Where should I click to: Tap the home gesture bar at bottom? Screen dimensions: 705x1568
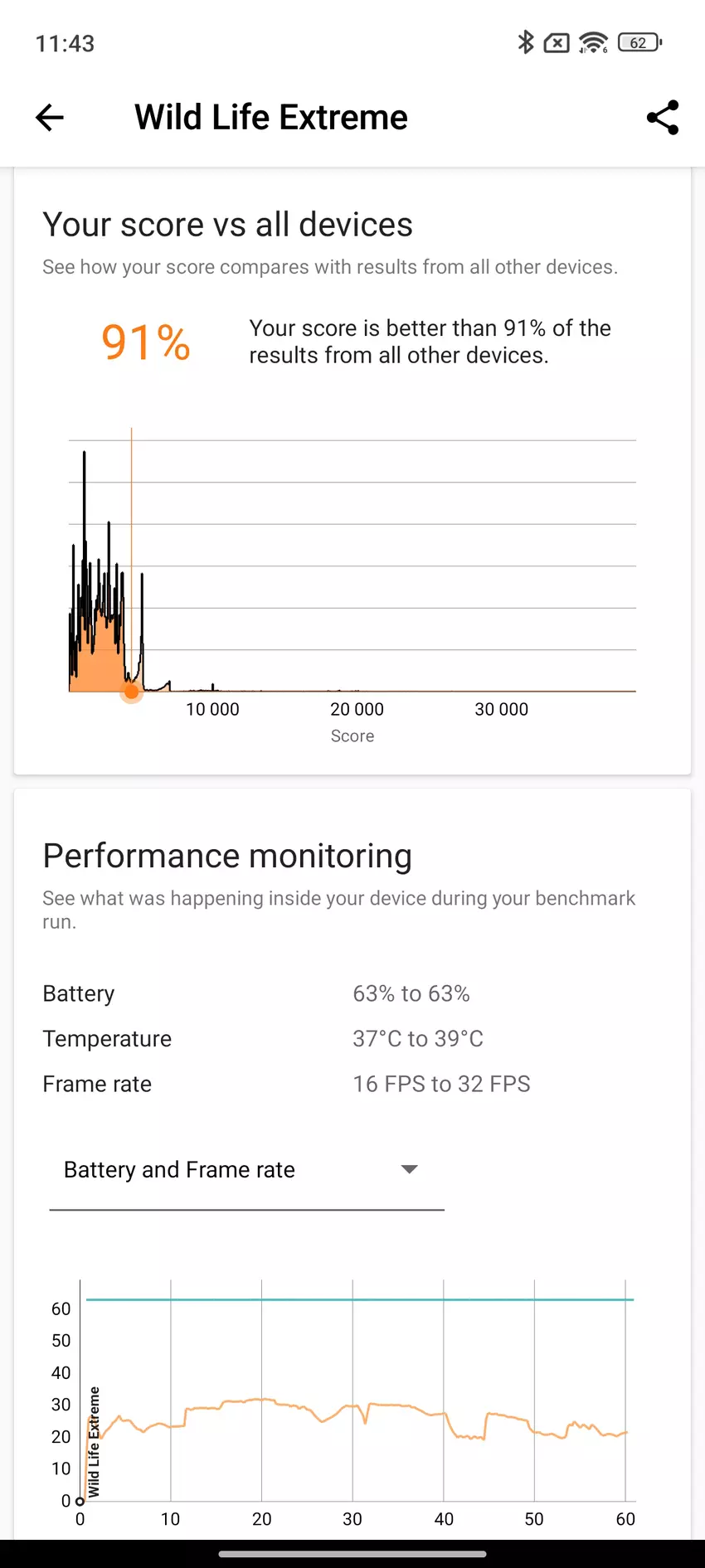(352, 1554)
